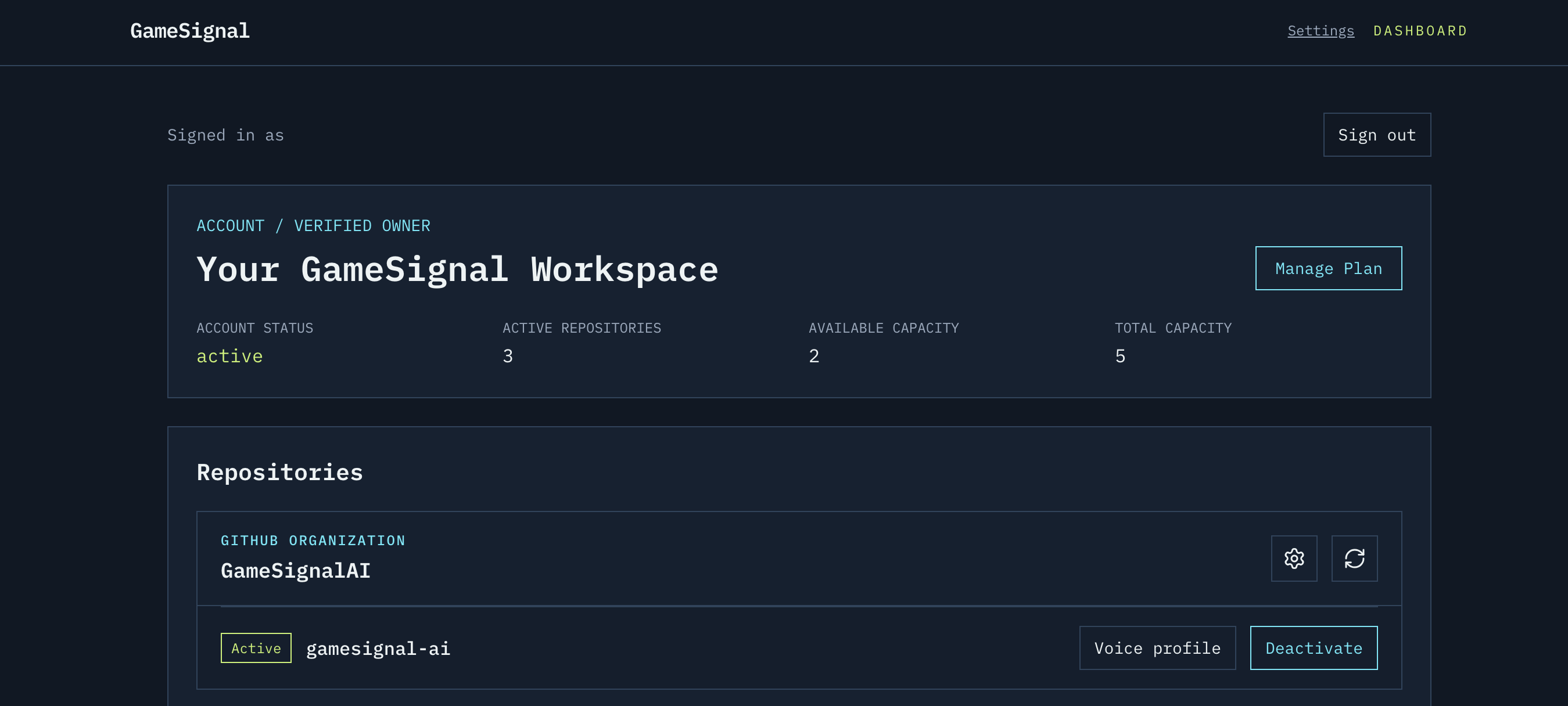Image resolution: width=1568 pixels, height=706 pixels.
Task: Click the 'Account Status' label
Action: [x=255, y=328]
